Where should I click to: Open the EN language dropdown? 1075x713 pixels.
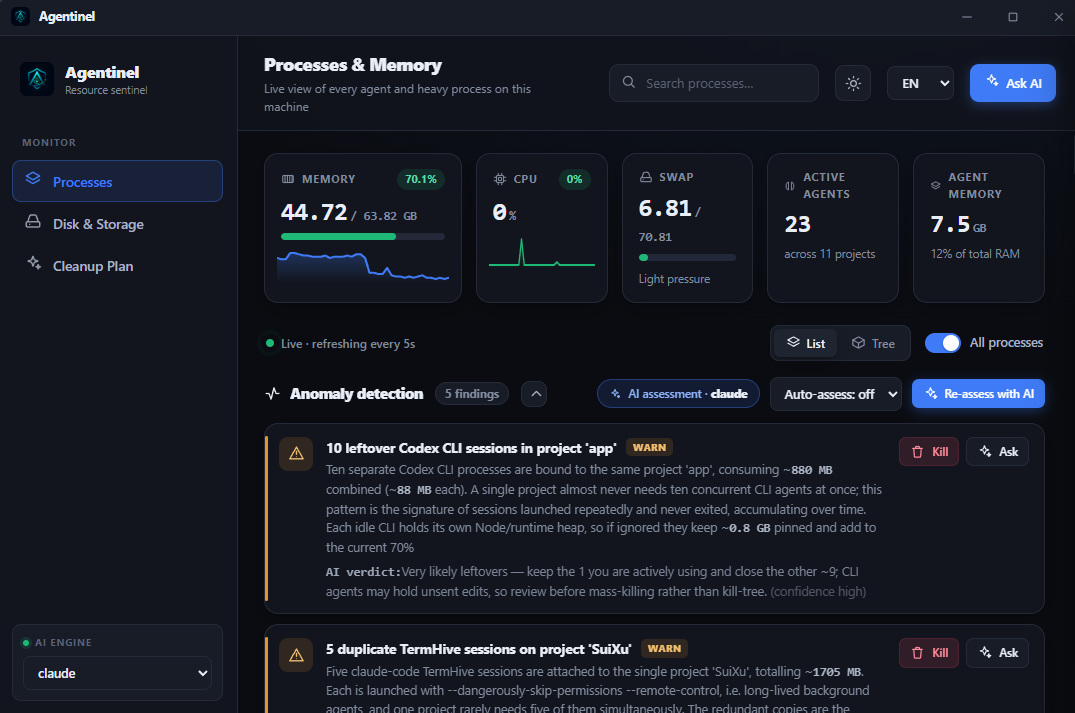(920, 83)
